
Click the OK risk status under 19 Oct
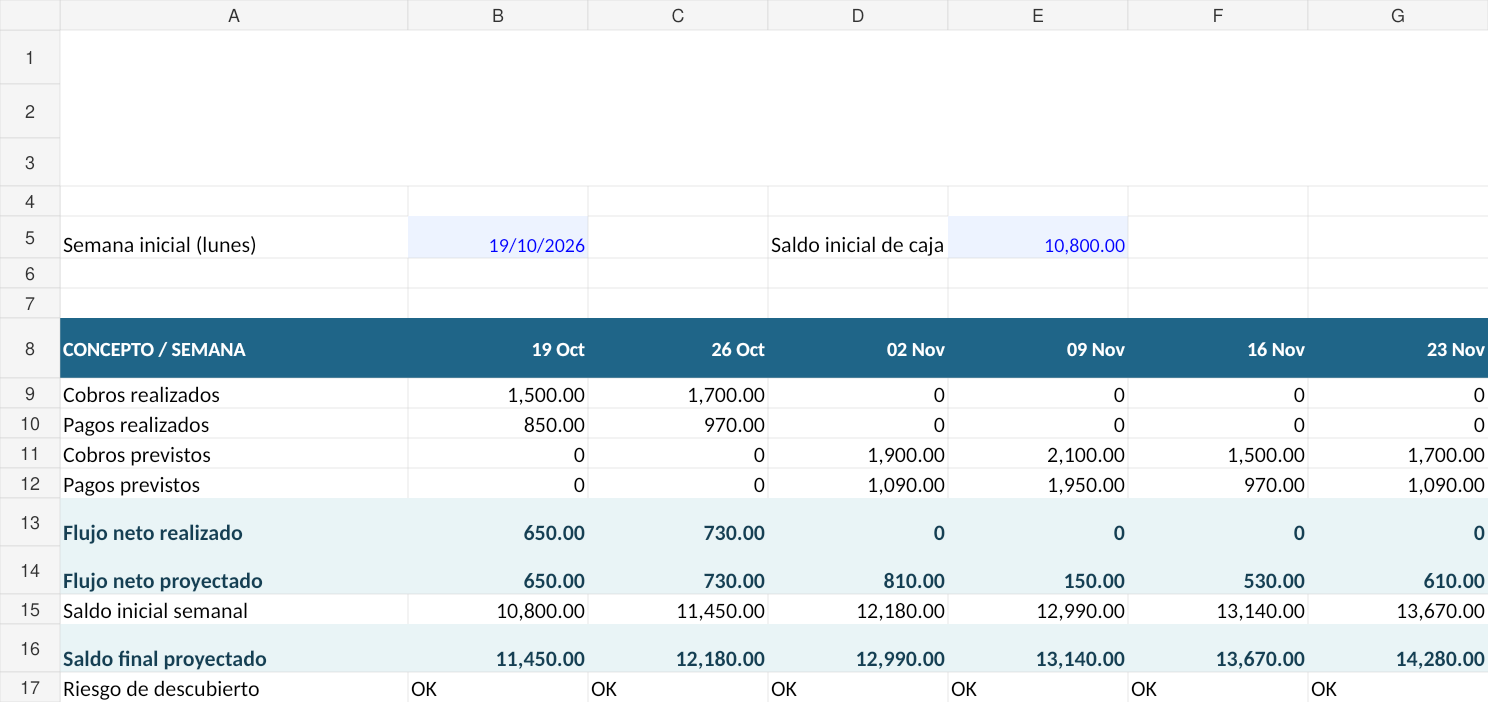pyautogui.click(x=498, y=687)
